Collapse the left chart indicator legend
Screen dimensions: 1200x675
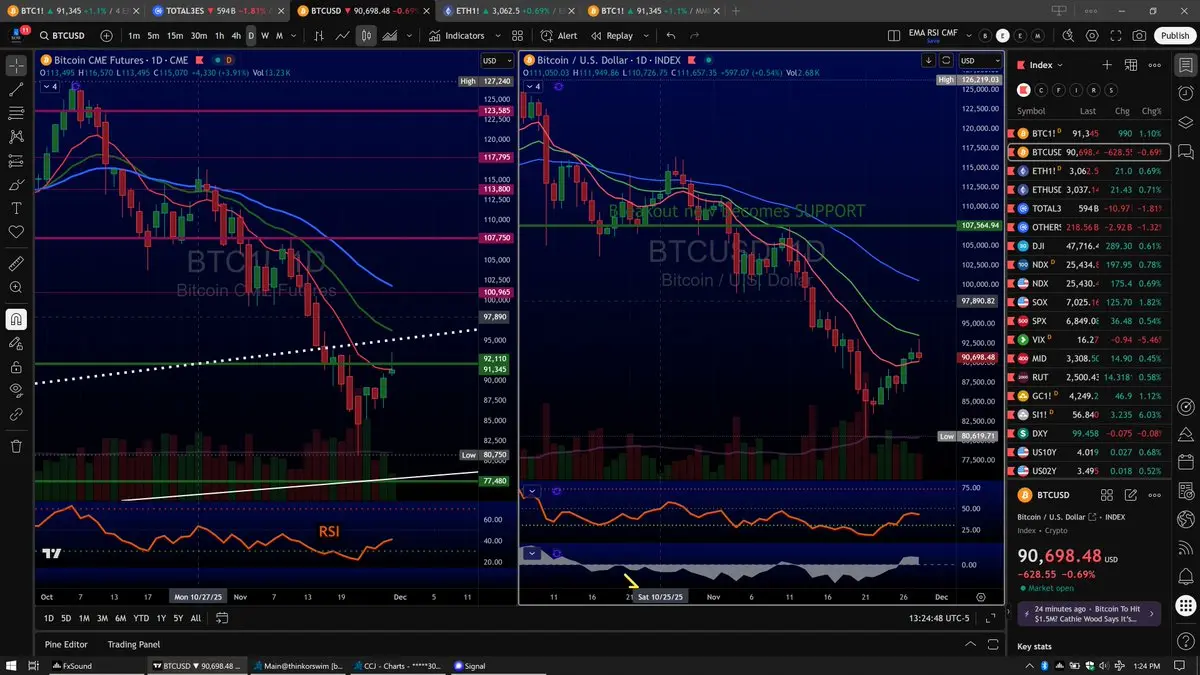tap(49, 86)
